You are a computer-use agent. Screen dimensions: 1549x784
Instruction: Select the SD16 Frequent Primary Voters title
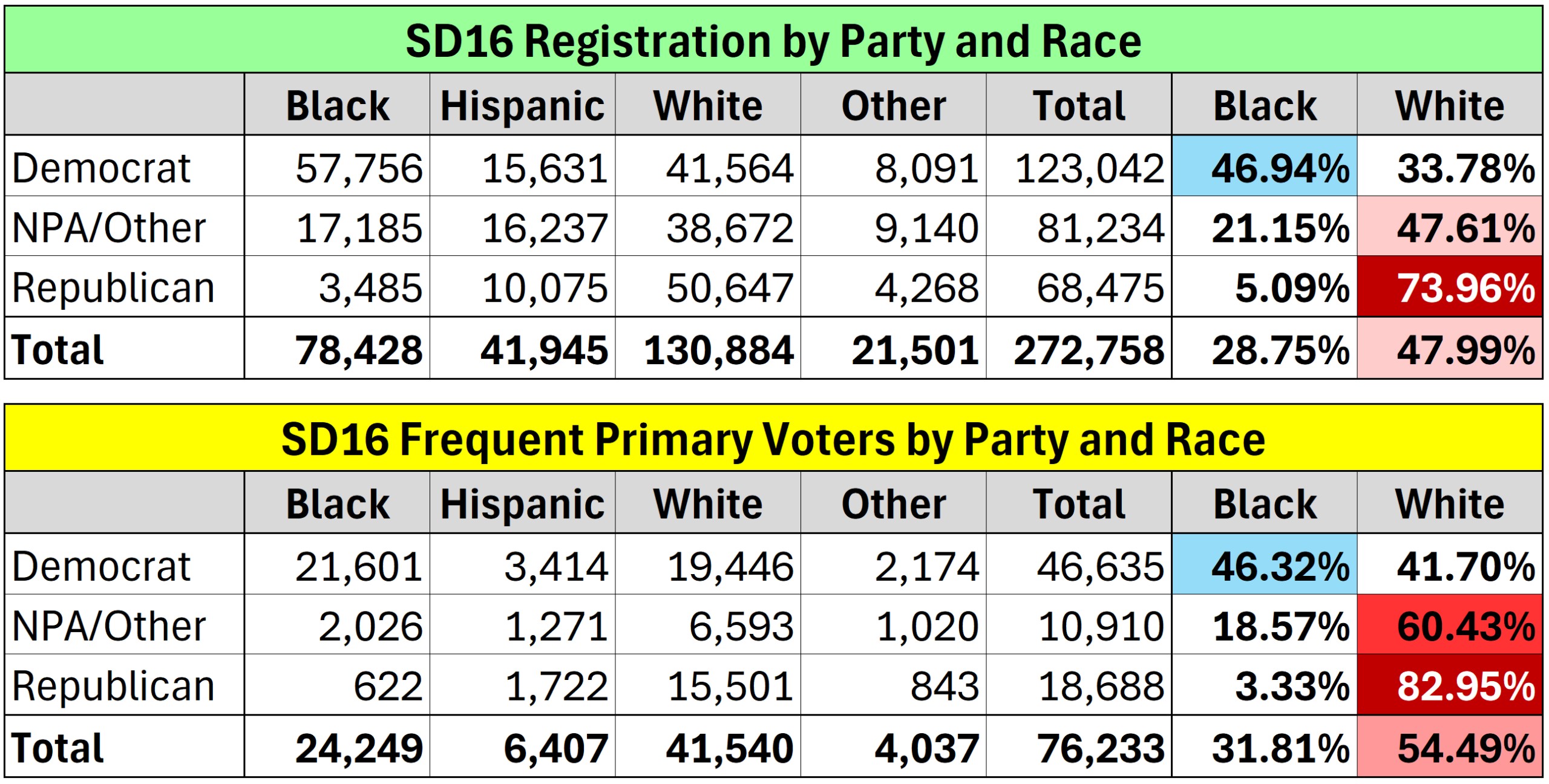tap(773, 438)
